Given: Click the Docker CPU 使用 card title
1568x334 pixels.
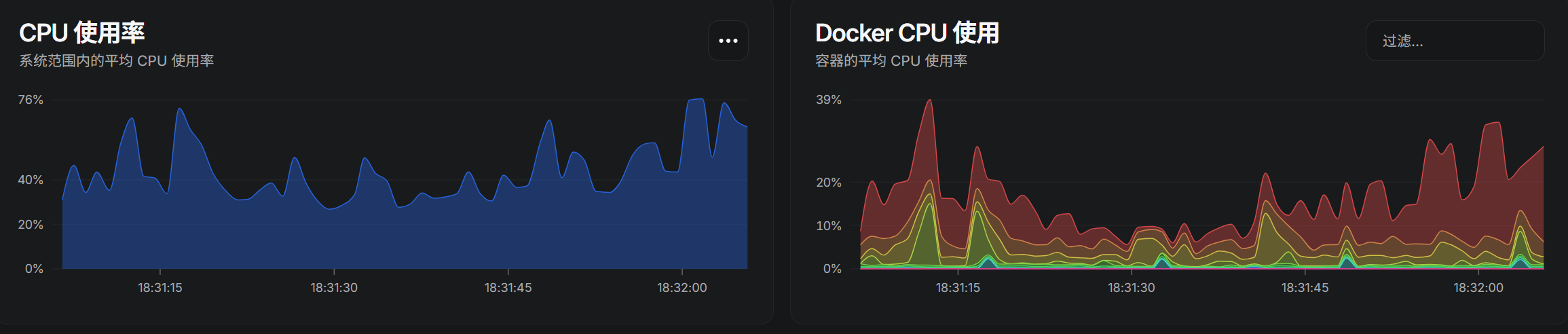Looking at the screenshot, I should pos(907,33).
